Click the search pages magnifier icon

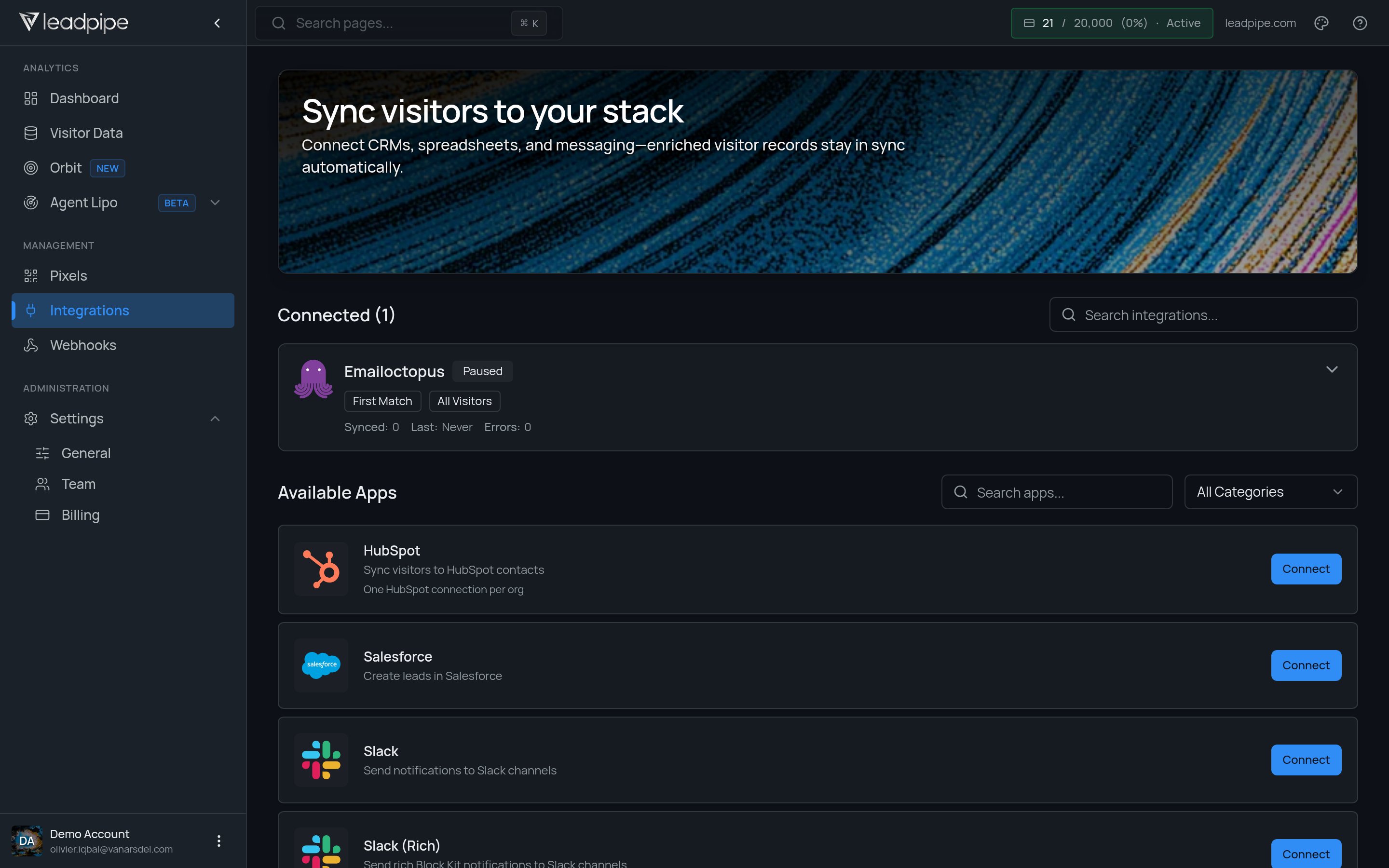[279, 23]
